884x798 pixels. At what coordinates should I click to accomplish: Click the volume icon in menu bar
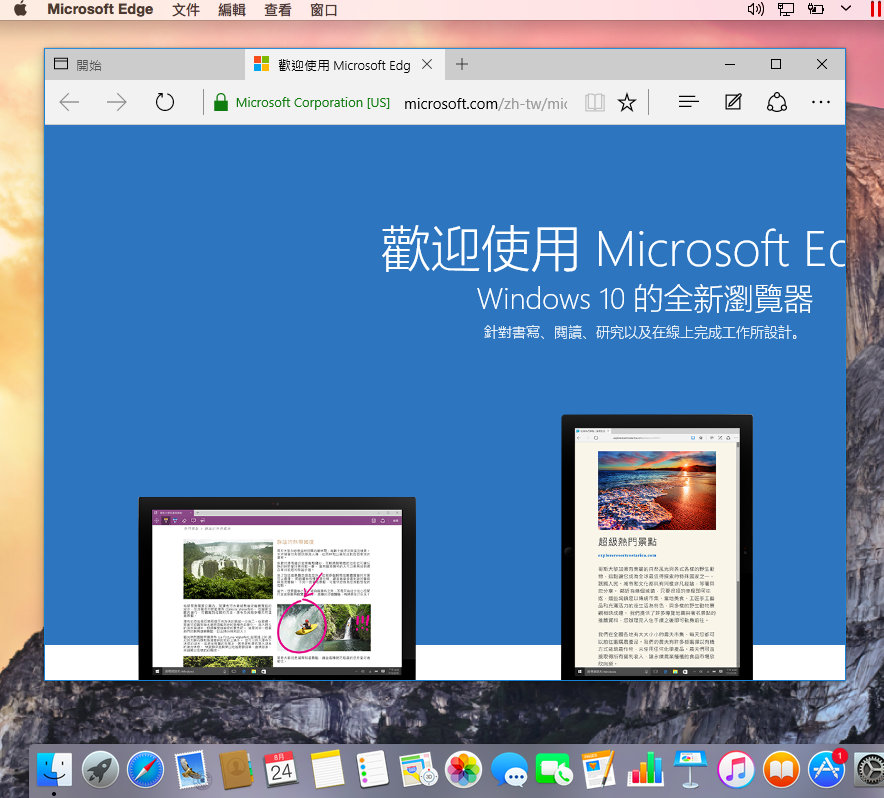tap(755, 9)
